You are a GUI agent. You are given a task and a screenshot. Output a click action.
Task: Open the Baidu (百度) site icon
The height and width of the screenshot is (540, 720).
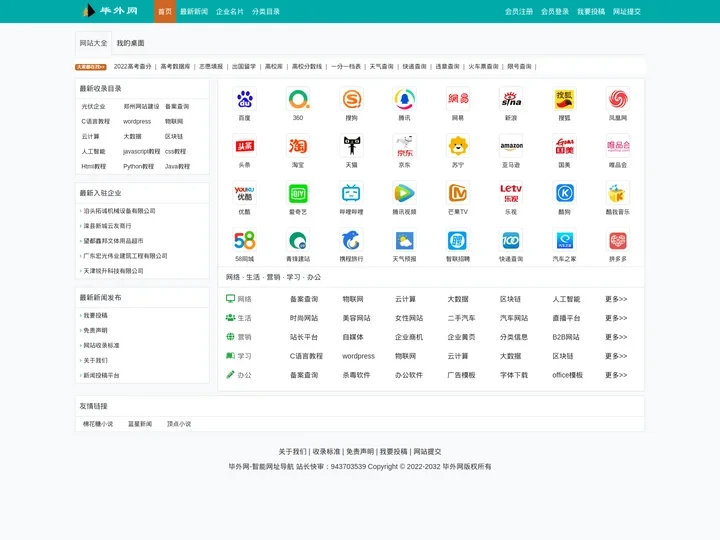point(245,99)
